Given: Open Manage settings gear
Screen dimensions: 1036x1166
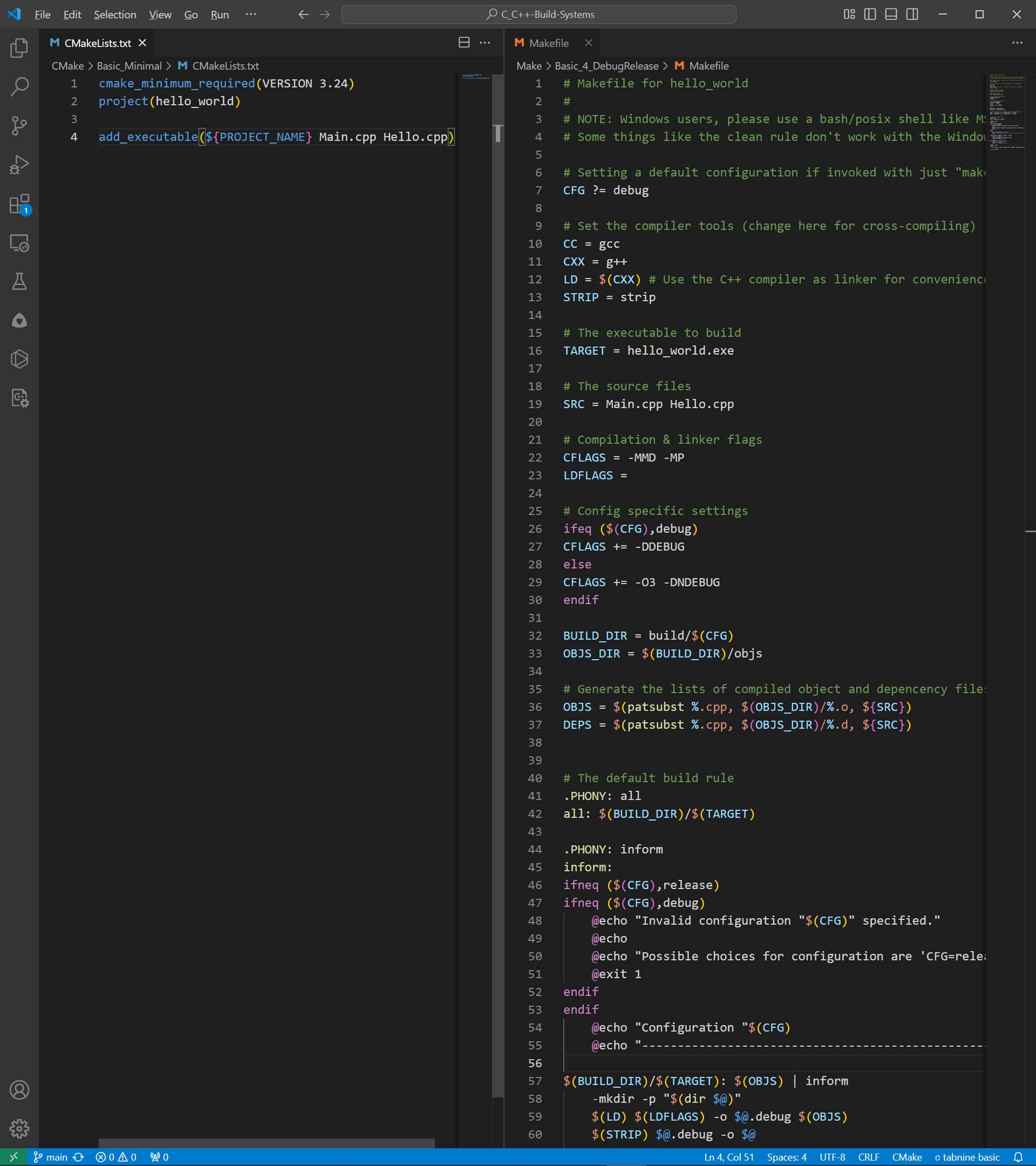Looking at the screenshot, I should click(x=19, y=1128).
